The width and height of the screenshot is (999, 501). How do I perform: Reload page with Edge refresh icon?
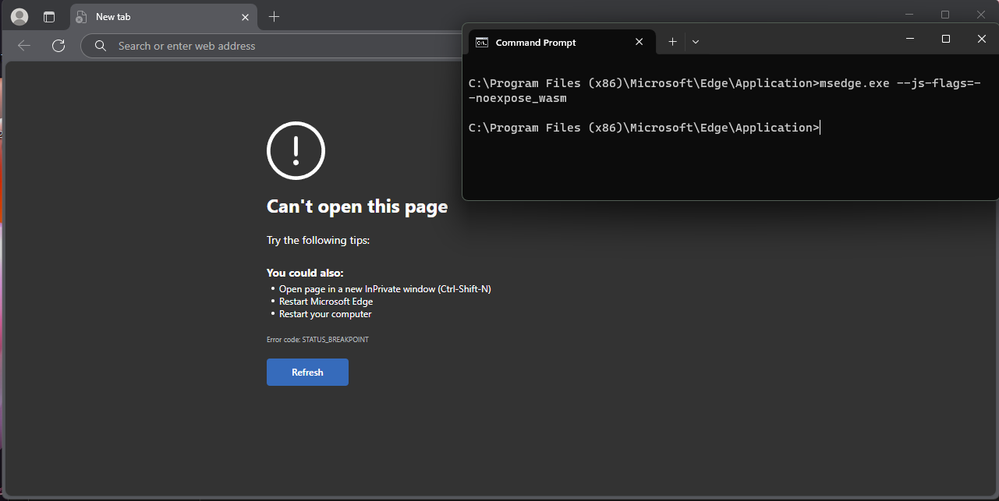coord(59,46)
